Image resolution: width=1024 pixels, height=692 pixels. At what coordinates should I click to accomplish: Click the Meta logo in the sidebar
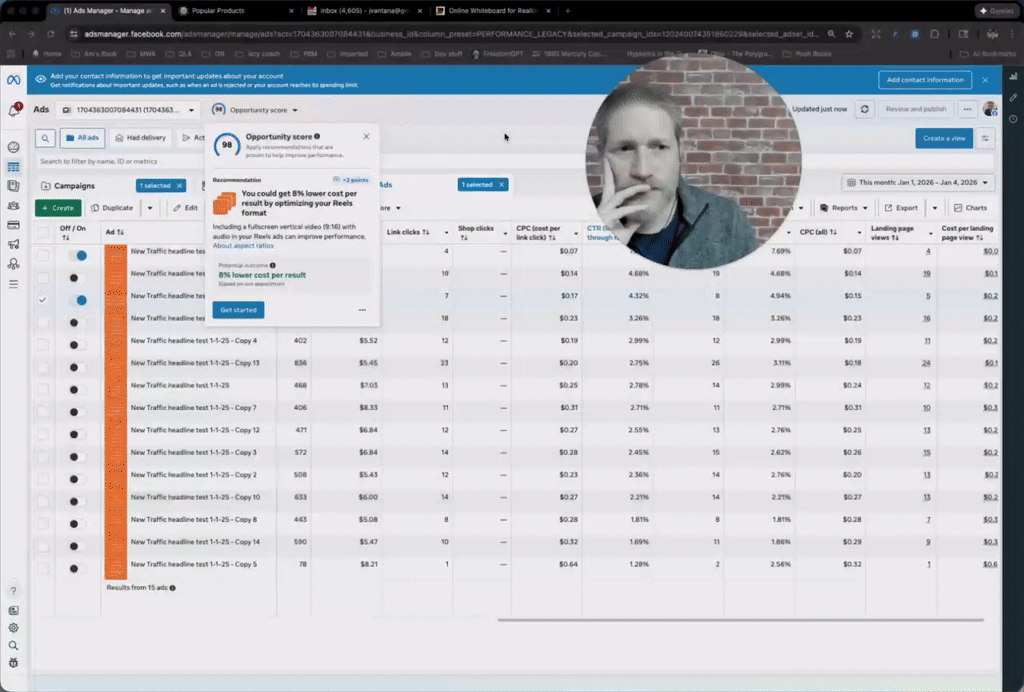[x=14, y=80]
